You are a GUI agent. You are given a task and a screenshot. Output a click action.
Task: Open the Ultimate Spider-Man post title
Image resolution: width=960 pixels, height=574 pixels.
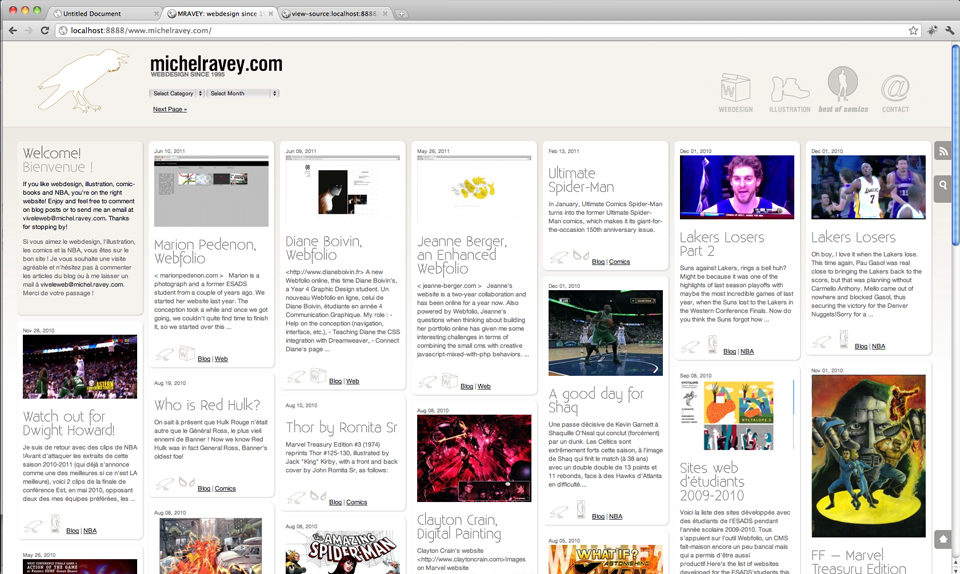580,180
